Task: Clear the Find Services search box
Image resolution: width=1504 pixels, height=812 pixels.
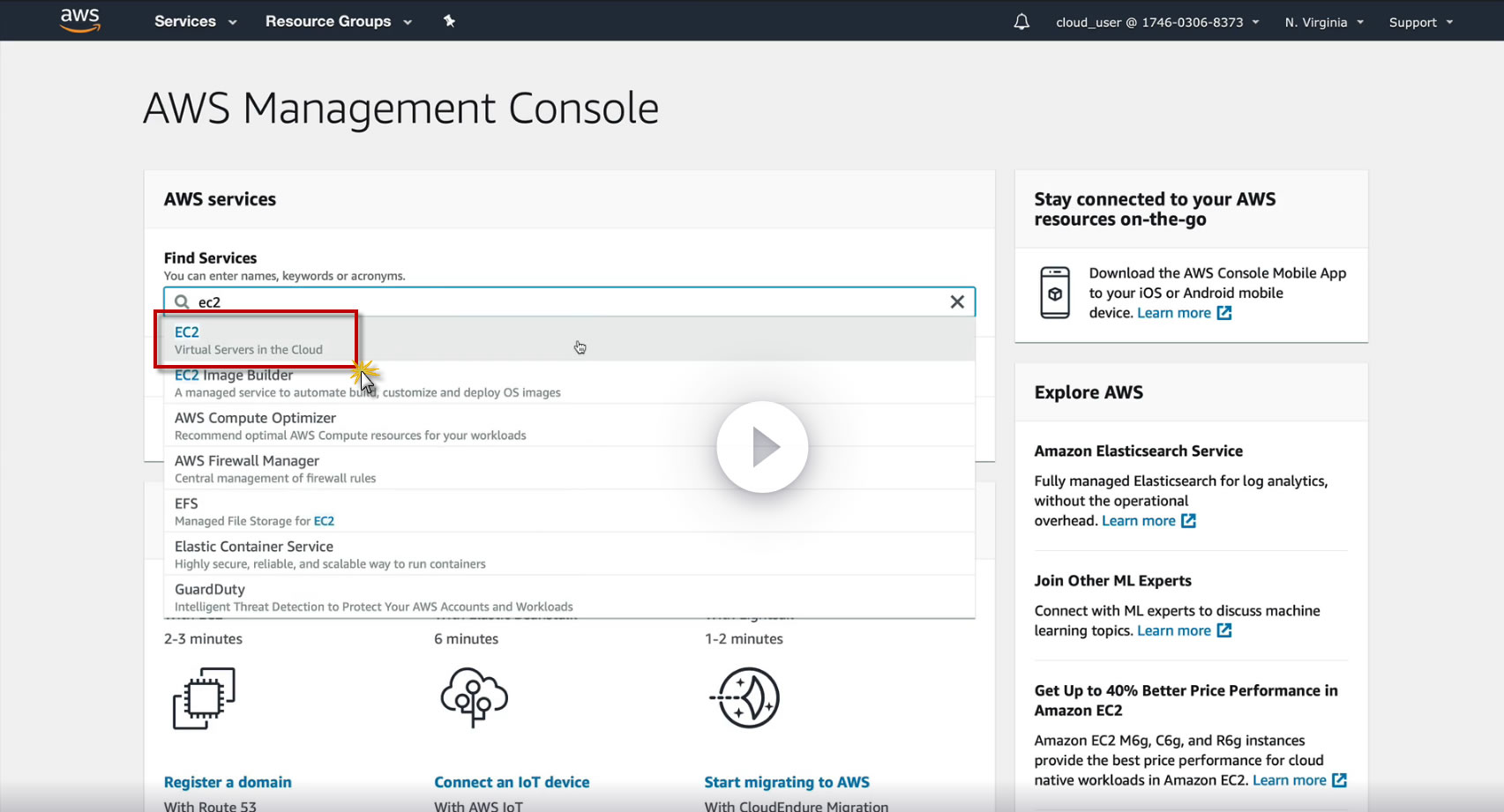Action: 957,302
